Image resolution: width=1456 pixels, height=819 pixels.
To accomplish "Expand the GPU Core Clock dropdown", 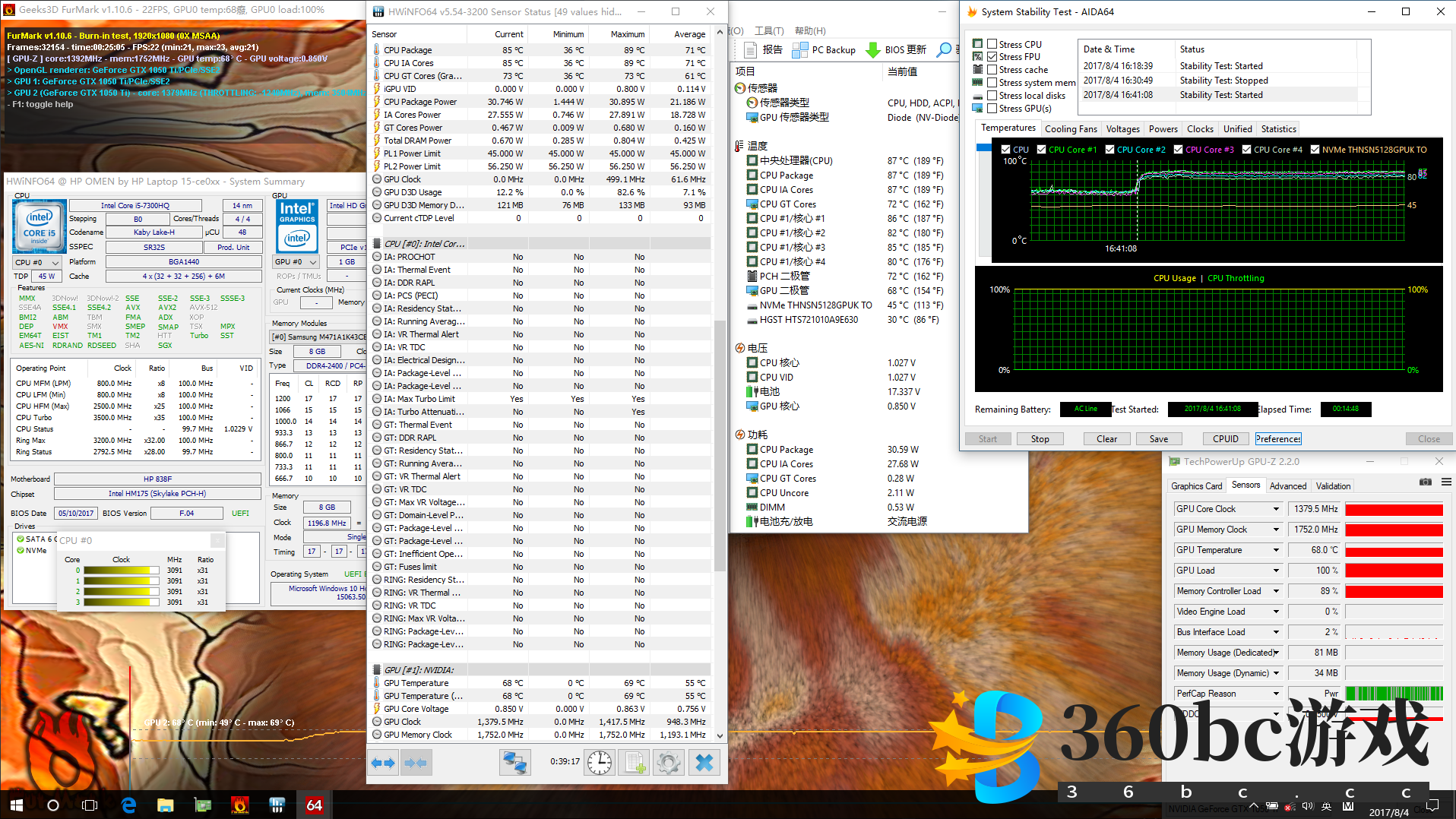I will 1276,509.
